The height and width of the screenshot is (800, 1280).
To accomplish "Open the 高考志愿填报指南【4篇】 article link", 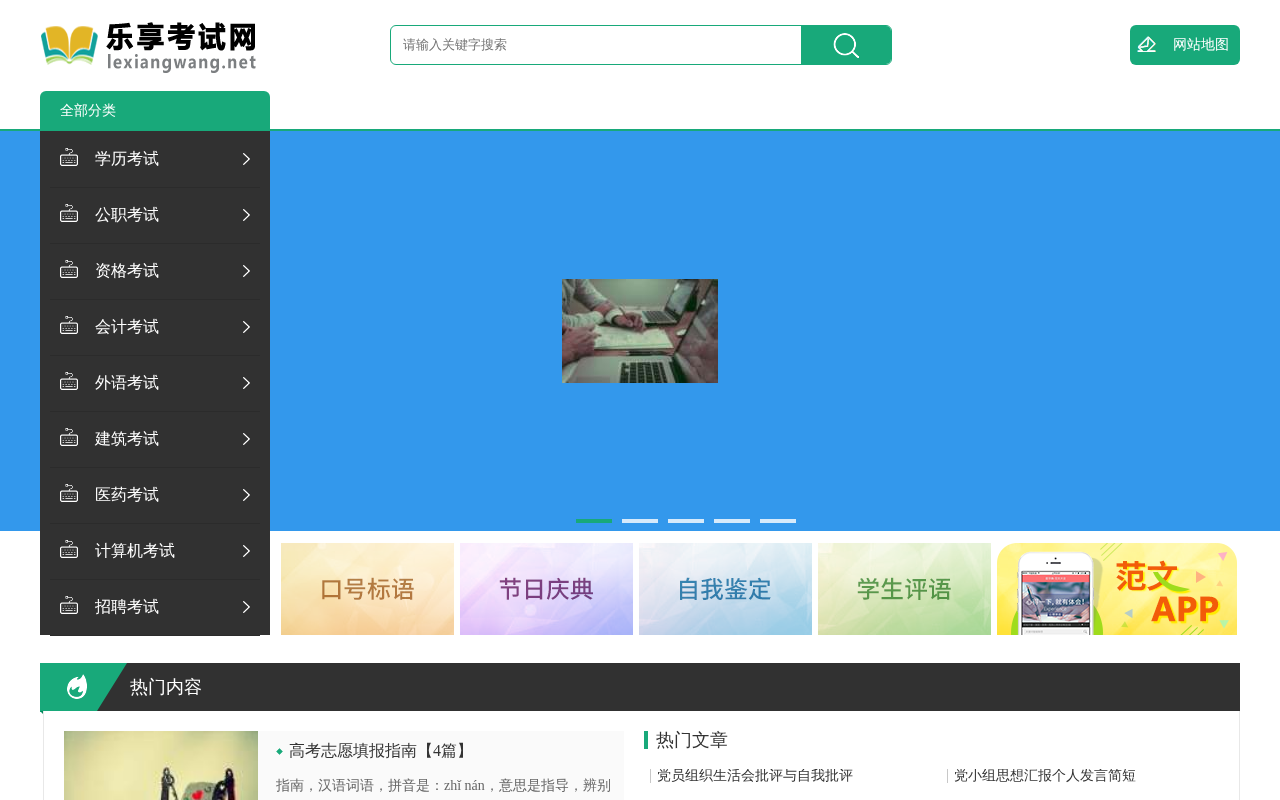I will pyautogui.click(x=380, y=751).
